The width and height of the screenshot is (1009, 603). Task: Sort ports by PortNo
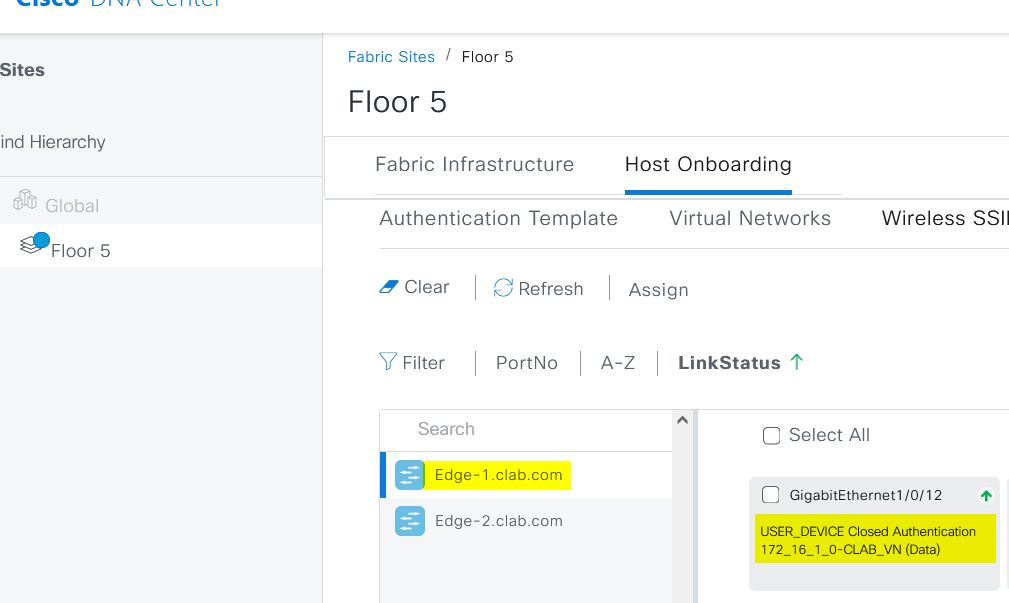[x=526, y=363]
